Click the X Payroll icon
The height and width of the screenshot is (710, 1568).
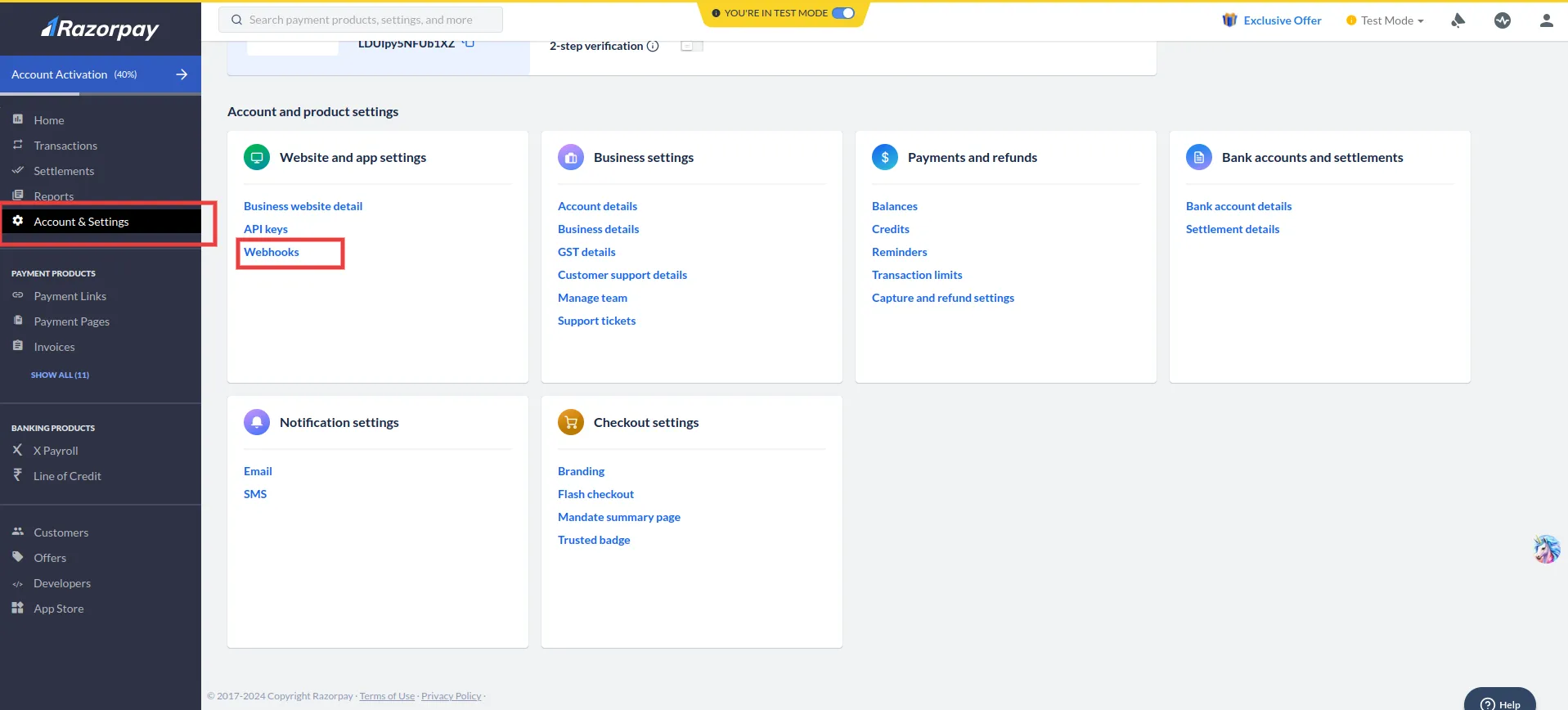pos(17,450)
